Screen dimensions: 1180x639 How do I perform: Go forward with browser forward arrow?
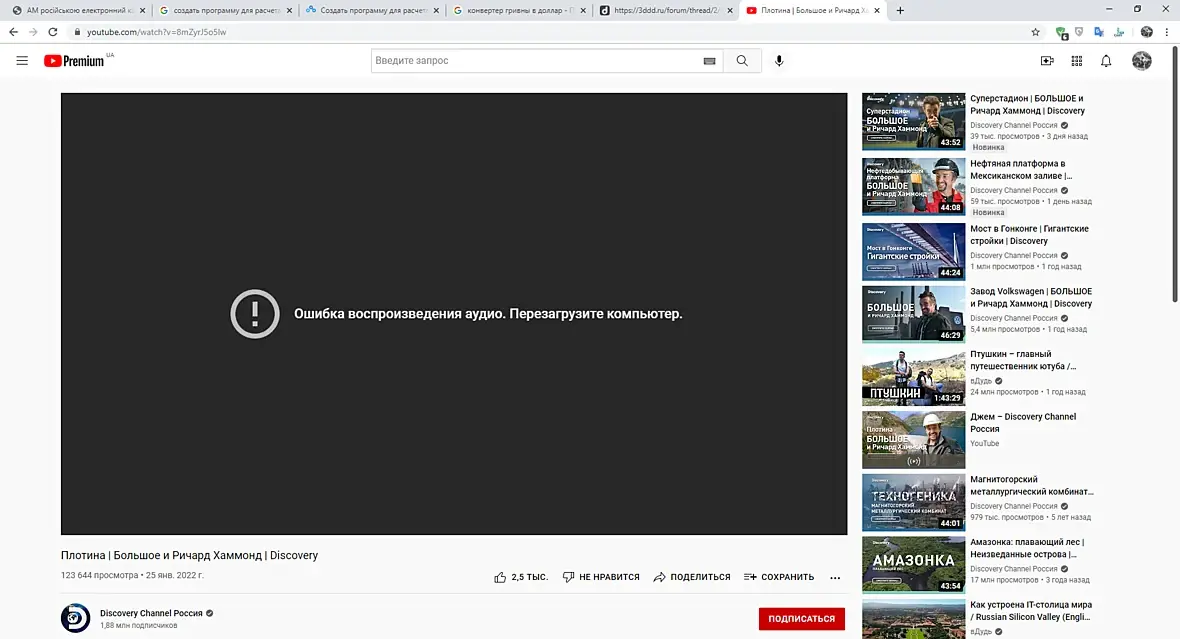[32, 32]
